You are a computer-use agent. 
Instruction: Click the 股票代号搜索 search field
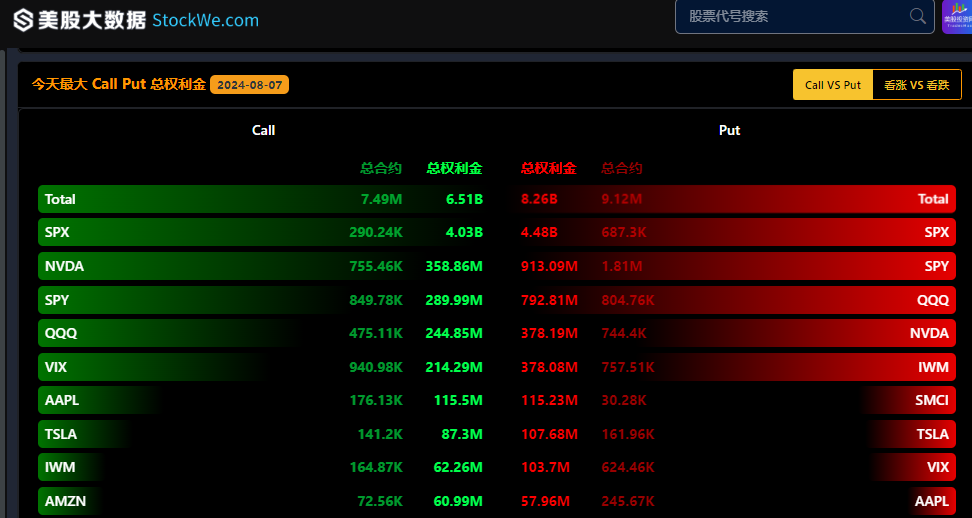(804, 16)
